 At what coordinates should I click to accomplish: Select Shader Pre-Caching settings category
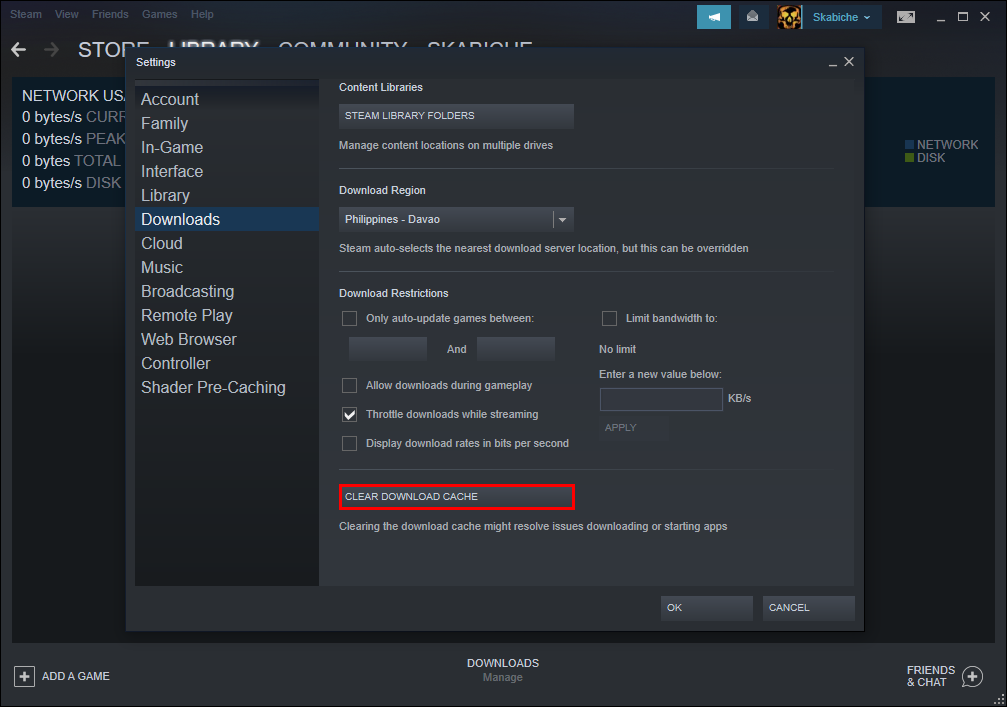pos(227,387)
